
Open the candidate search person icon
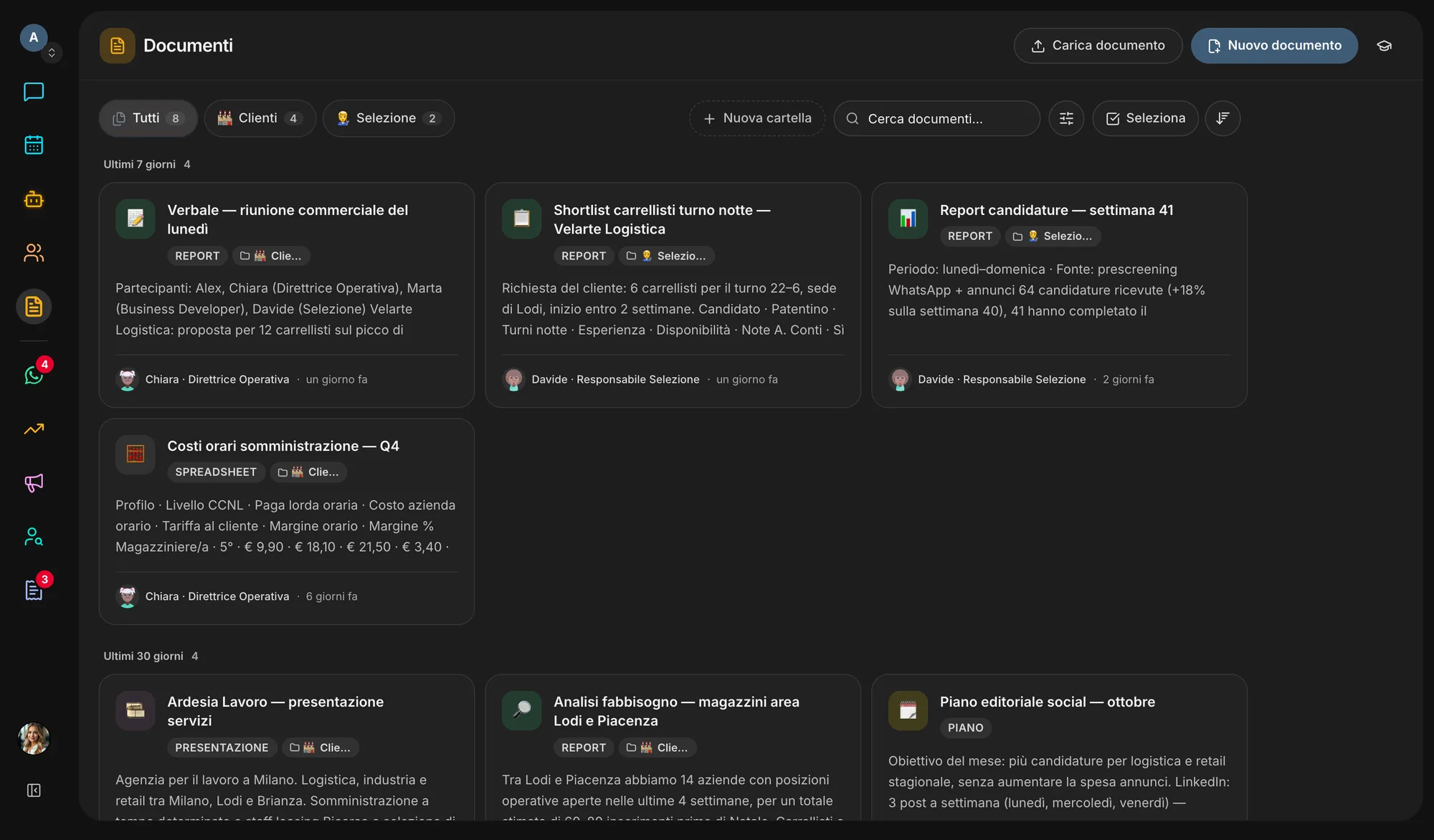click(x=34, y=536)
